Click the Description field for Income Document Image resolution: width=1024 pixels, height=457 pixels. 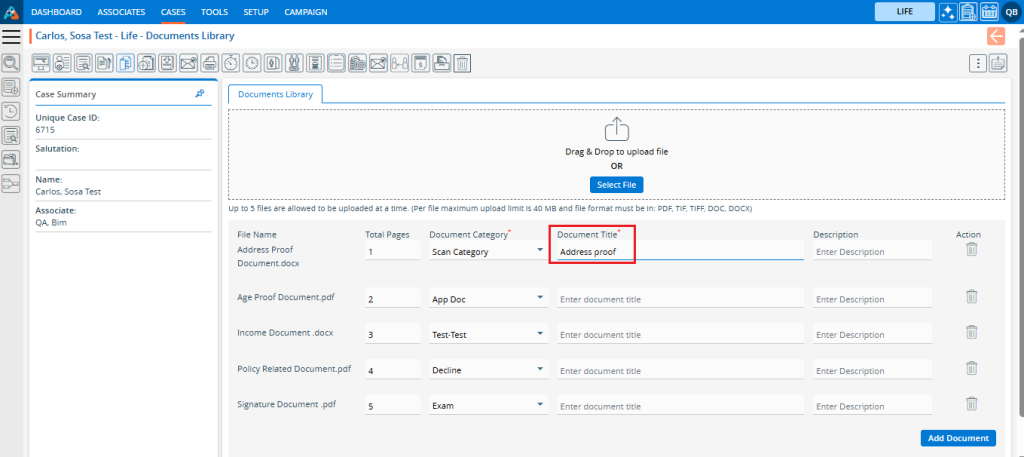tap(871, 334)
